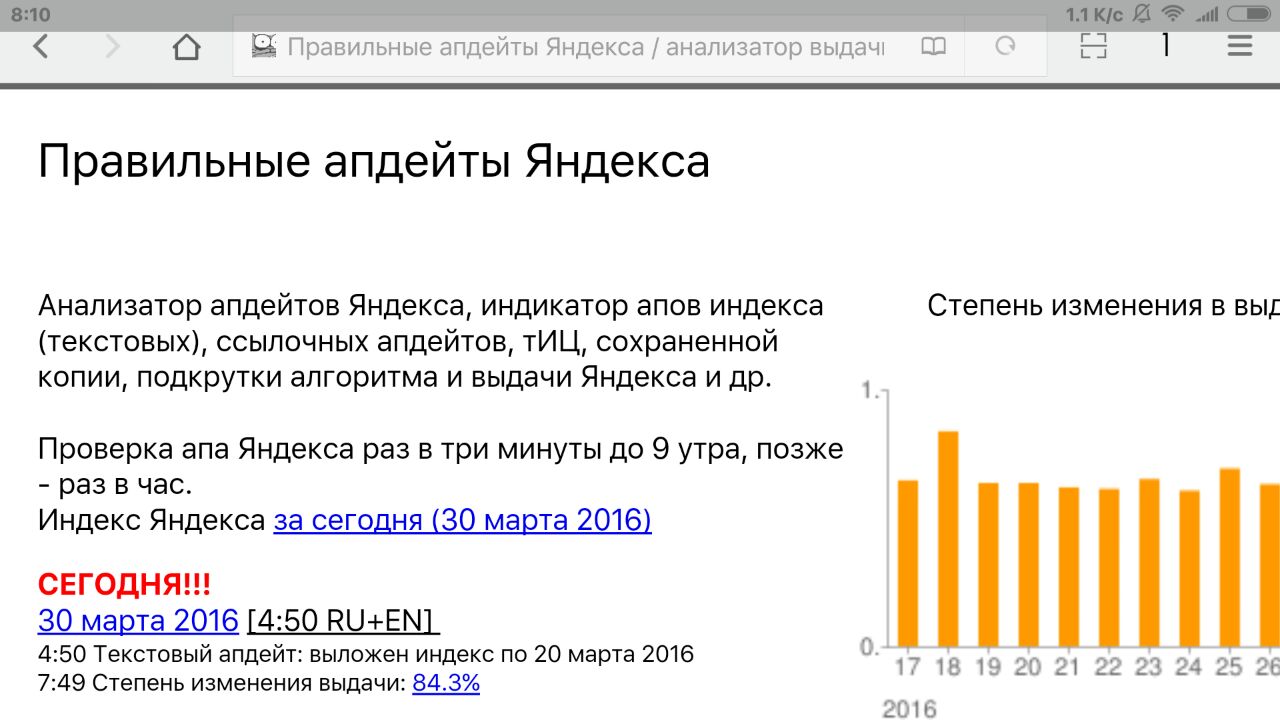
Task: Open tab switcher showing 1 tab
Action: (x=1166, y=46)
